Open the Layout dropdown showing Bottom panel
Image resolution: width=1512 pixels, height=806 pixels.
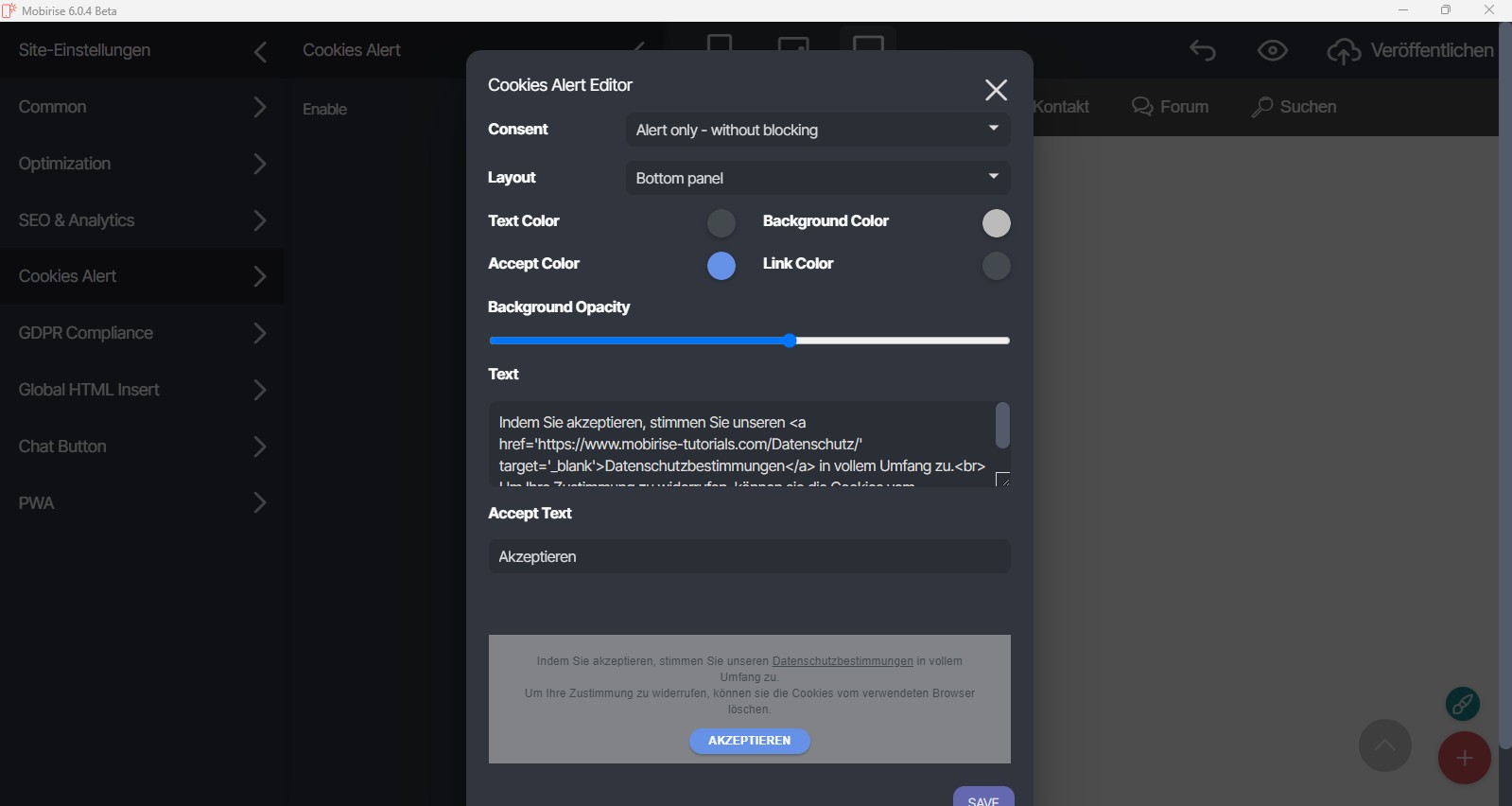point(817,178)
